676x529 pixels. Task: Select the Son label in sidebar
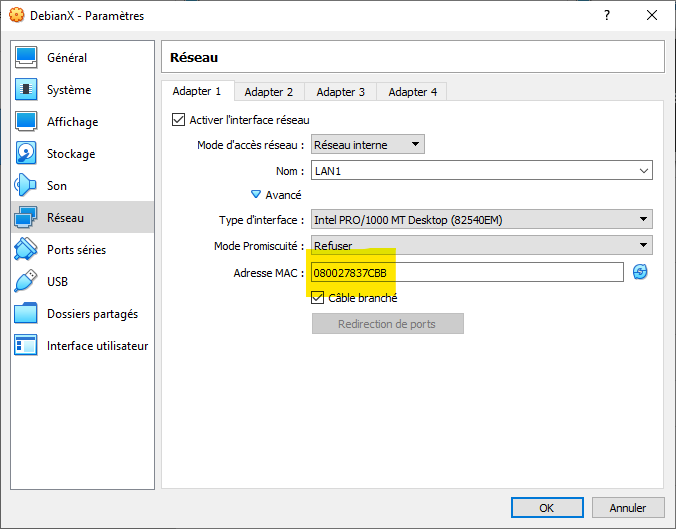point(57,186)
